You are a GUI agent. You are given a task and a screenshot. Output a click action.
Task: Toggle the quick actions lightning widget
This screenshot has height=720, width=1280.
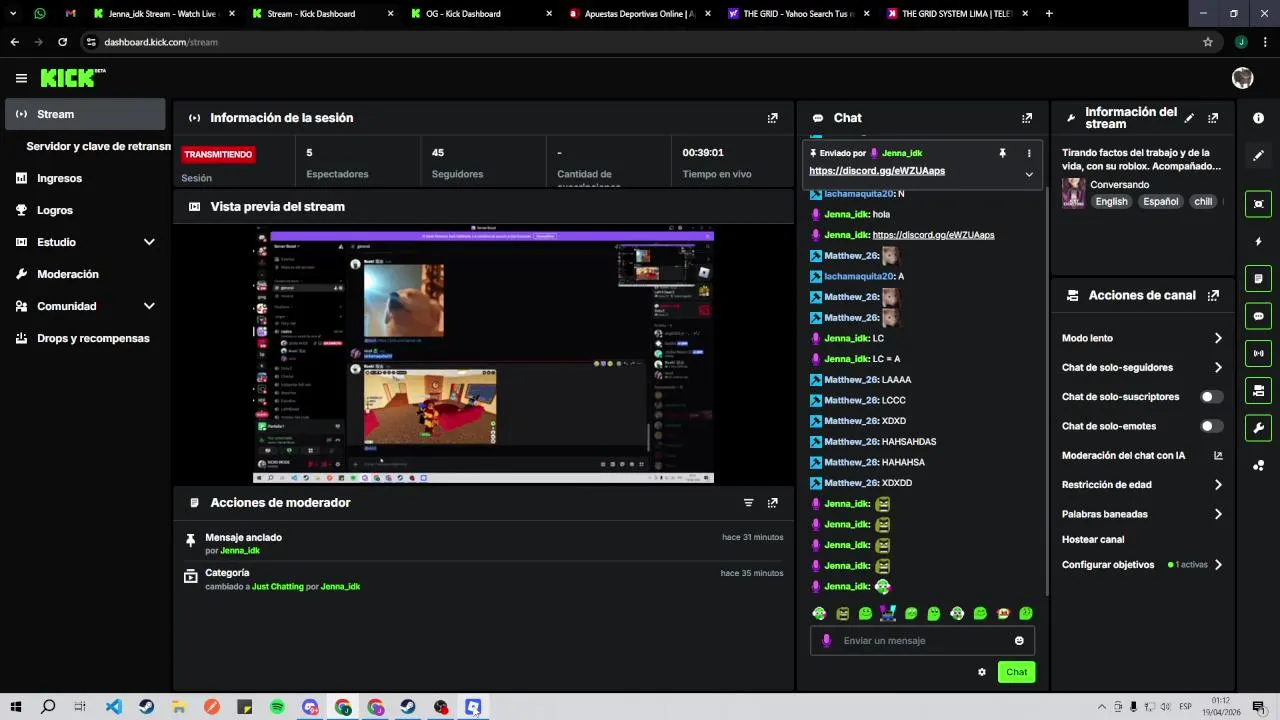pos(1258,242)
